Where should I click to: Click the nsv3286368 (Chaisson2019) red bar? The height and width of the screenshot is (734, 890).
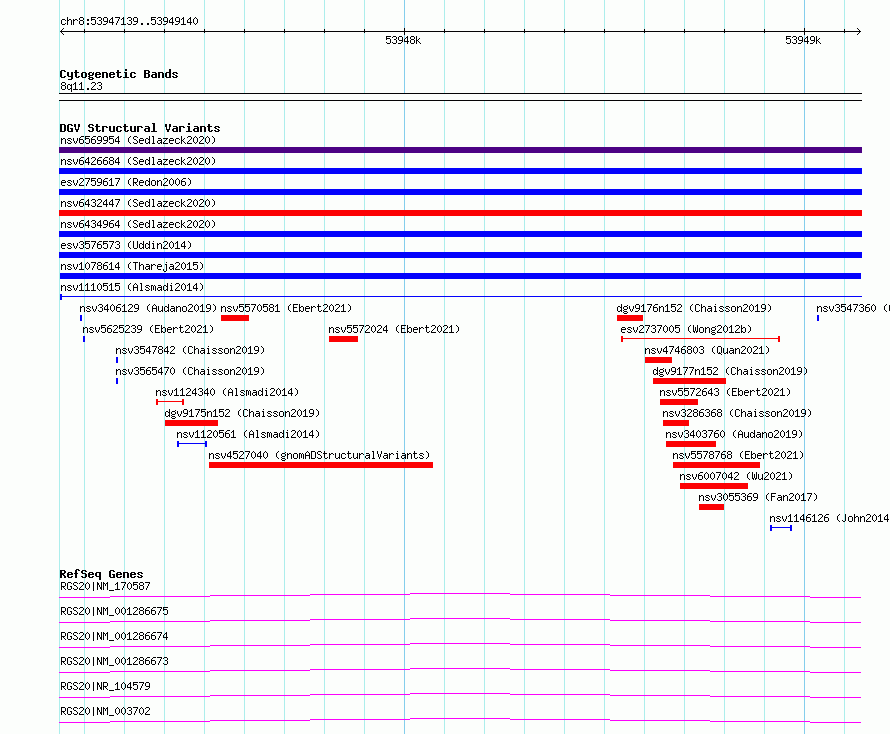676,423
